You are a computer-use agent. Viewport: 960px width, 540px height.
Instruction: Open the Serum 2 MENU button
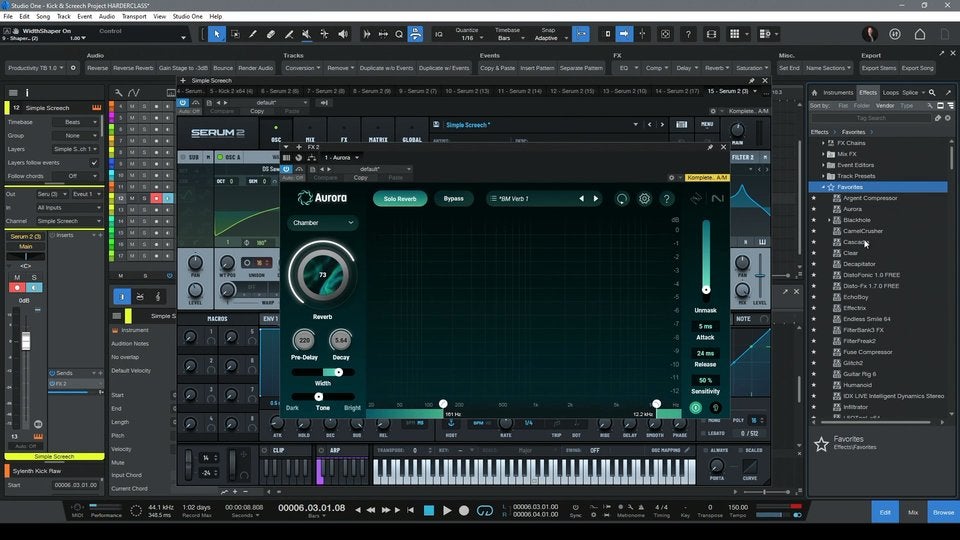tap(707, 124)
